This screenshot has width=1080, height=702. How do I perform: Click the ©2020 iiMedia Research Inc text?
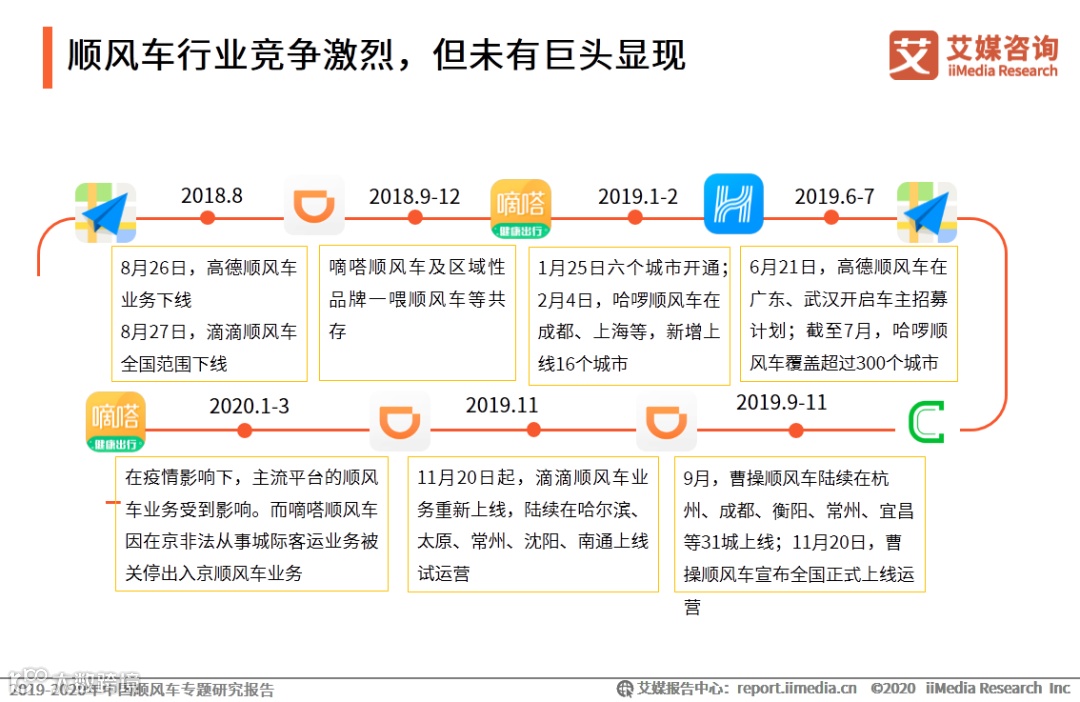tap(970, 688)
